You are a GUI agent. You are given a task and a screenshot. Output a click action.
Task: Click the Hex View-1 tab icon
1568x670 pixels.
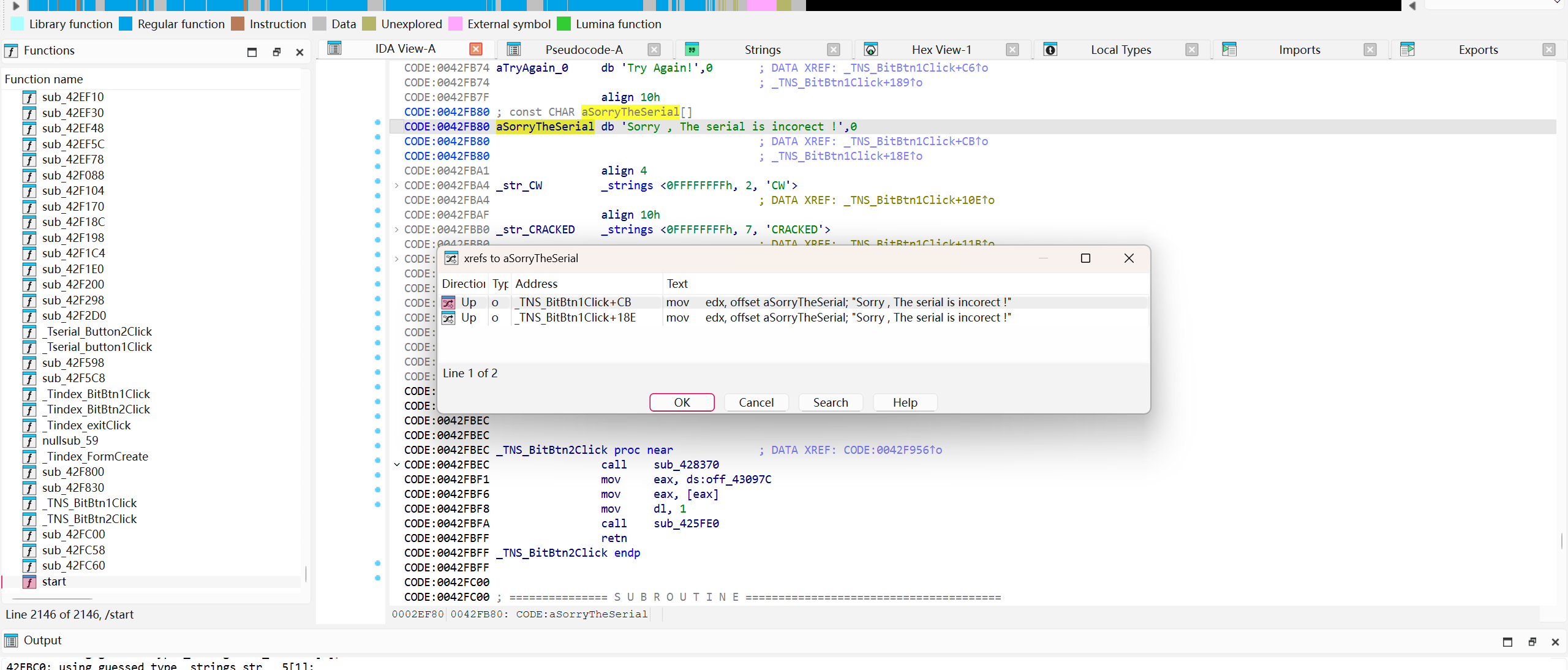(871, 50)
